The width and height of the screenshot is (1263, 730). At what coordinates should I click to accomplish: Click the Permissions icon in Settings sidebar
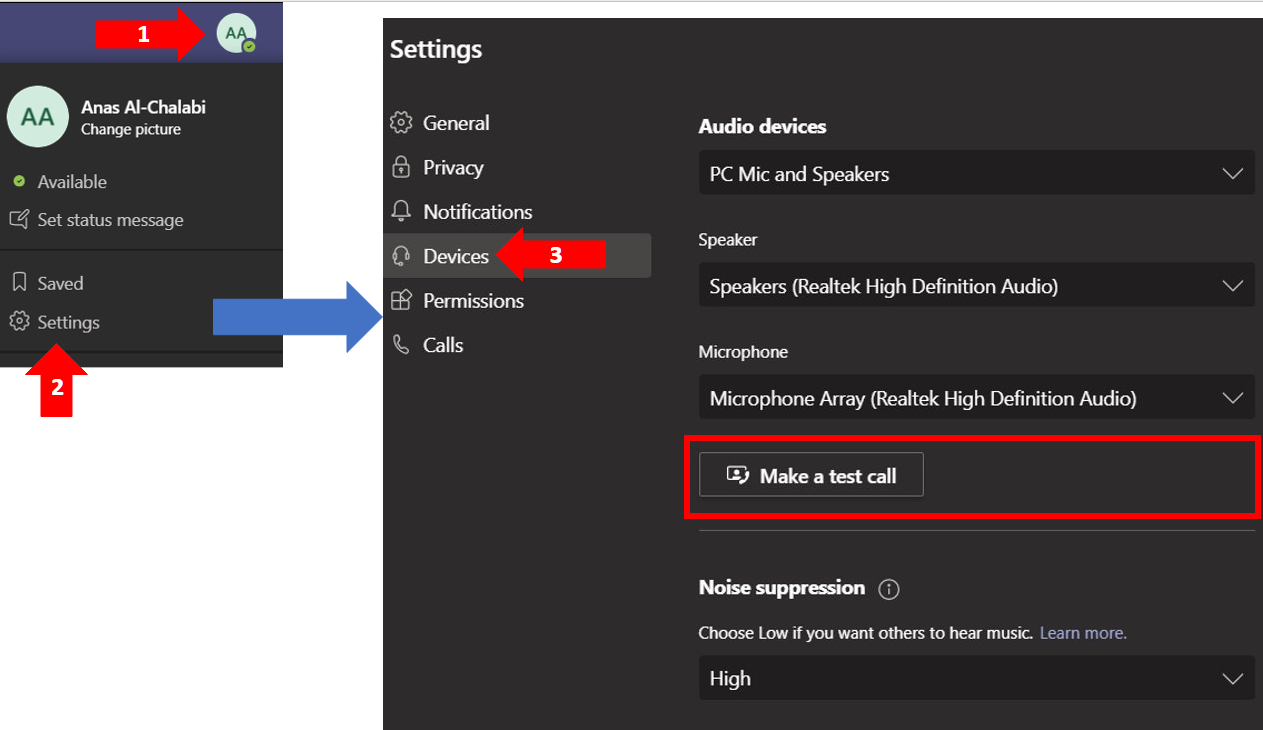coord(401,300)
